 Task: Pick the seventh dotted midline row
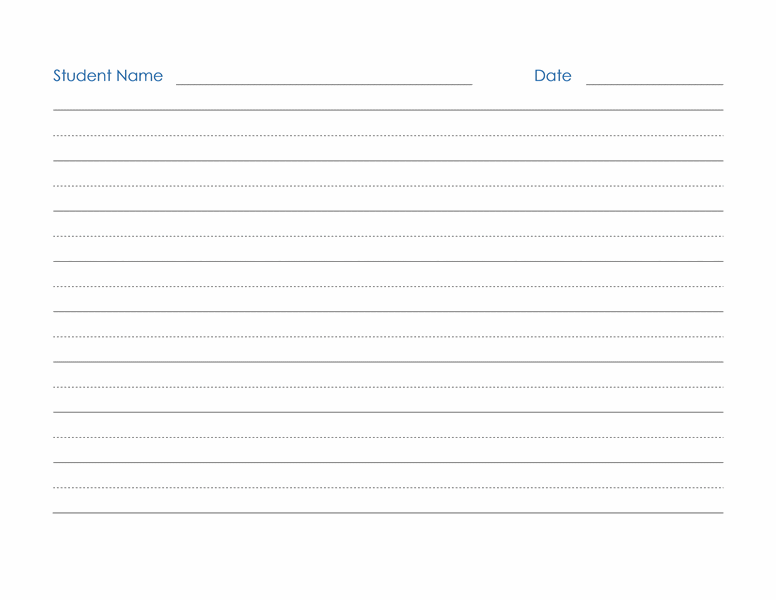tap(388, 437)
